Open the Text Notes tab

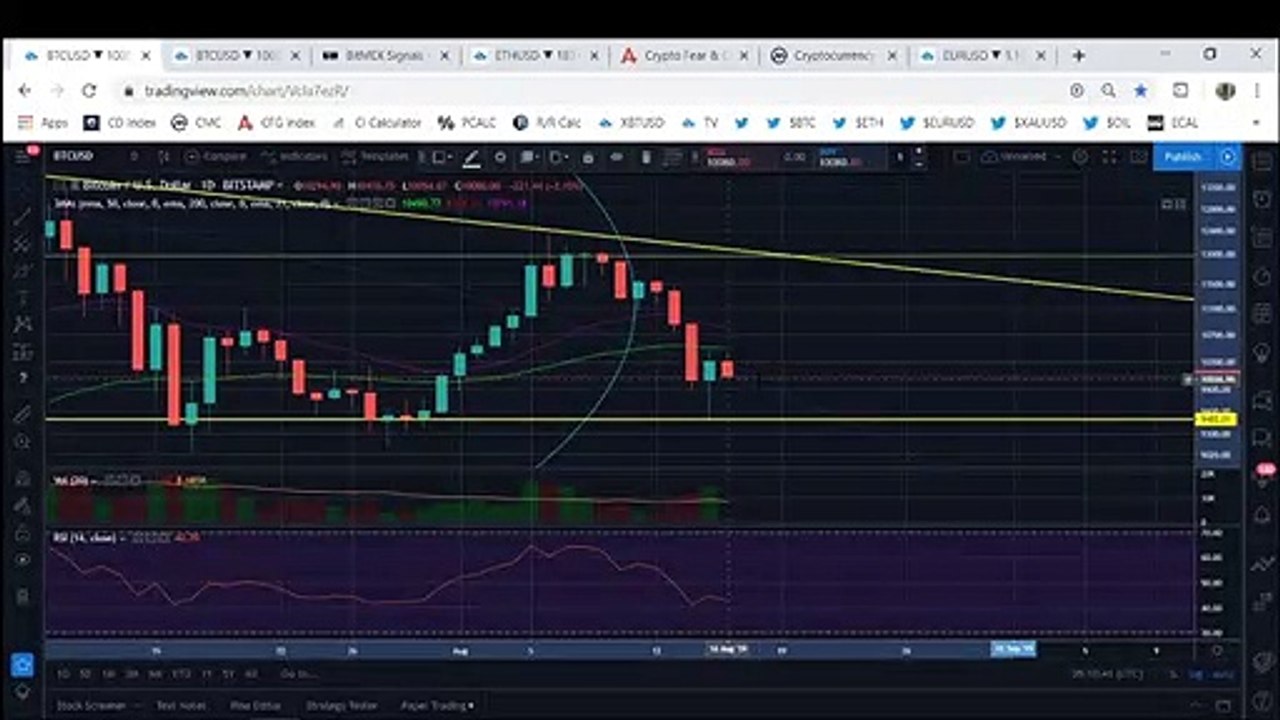click(181, 705)
